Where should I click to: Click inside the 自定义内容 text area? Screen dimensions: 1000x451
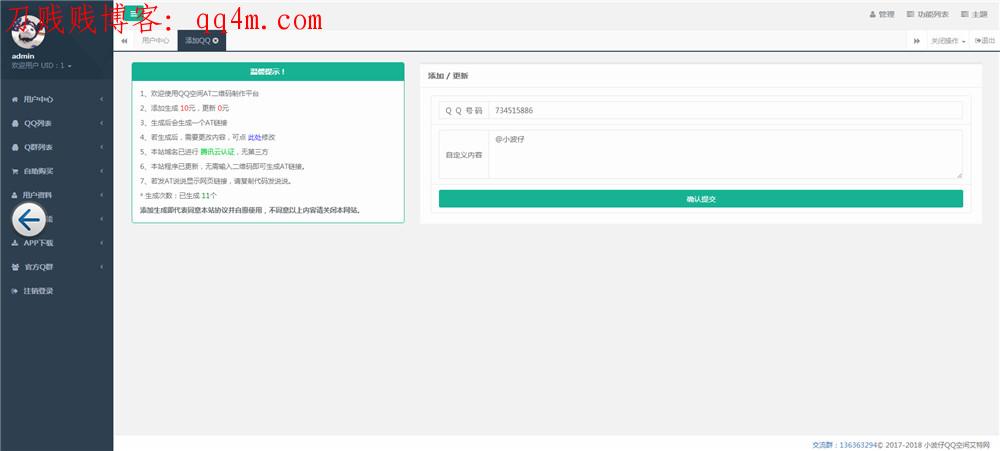[x=725, y=154]
